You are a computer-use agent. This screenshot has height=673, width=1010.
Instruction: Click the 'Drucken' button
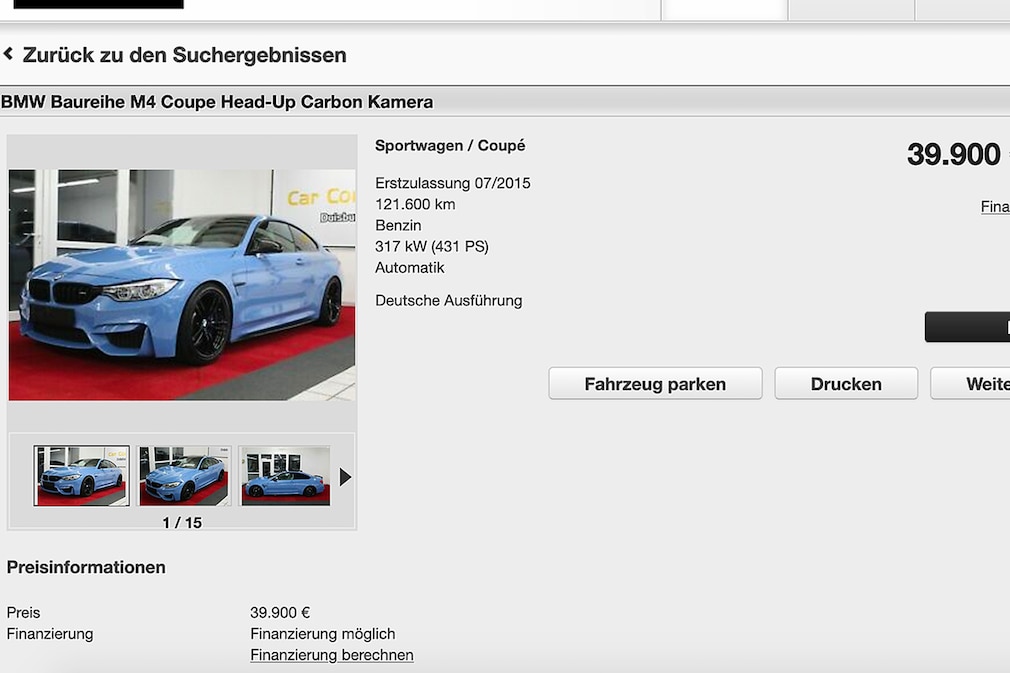coord(846,384)
